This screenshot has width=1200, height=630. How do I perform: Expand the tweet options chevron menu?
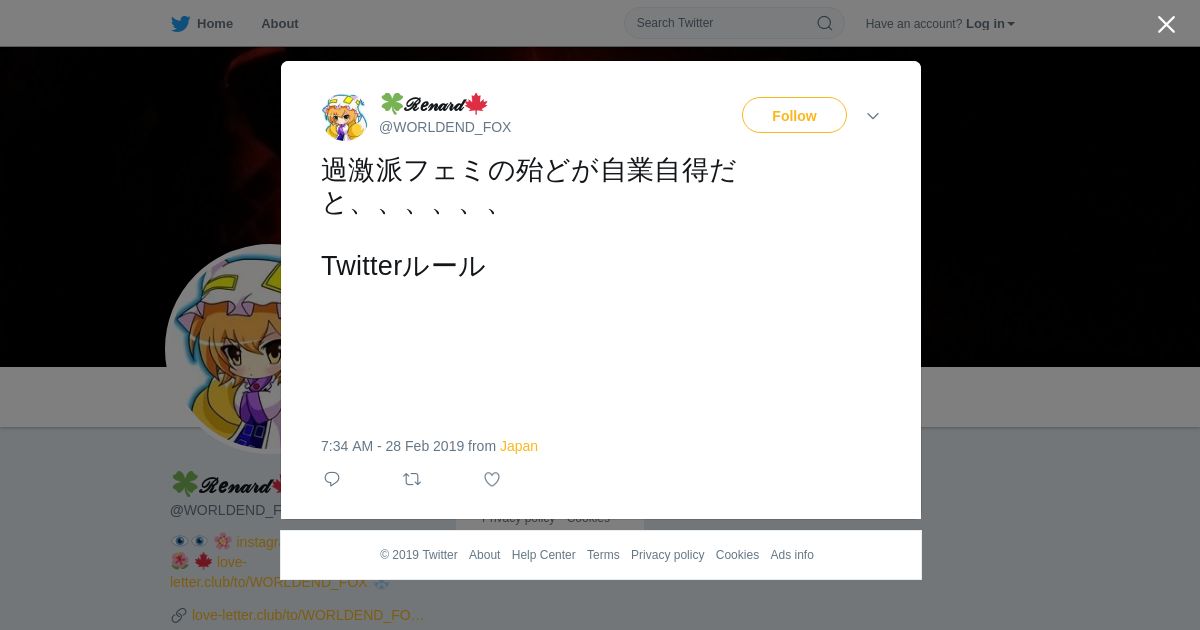click(873, 116)
